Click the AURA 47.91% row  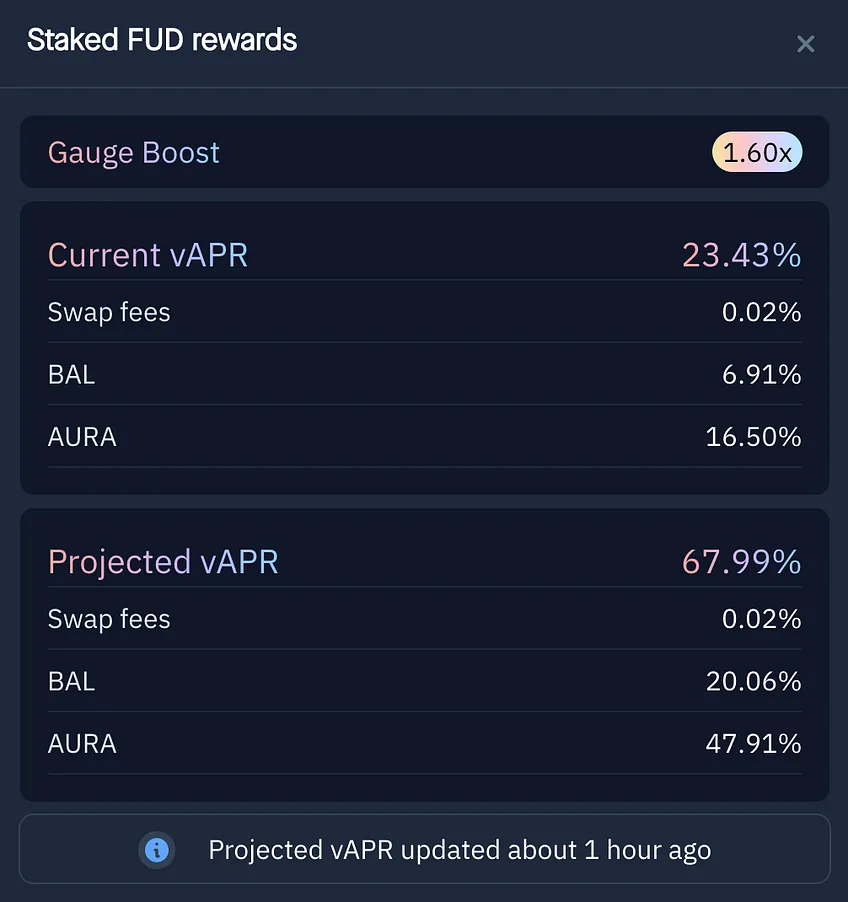tap(425, 743)
